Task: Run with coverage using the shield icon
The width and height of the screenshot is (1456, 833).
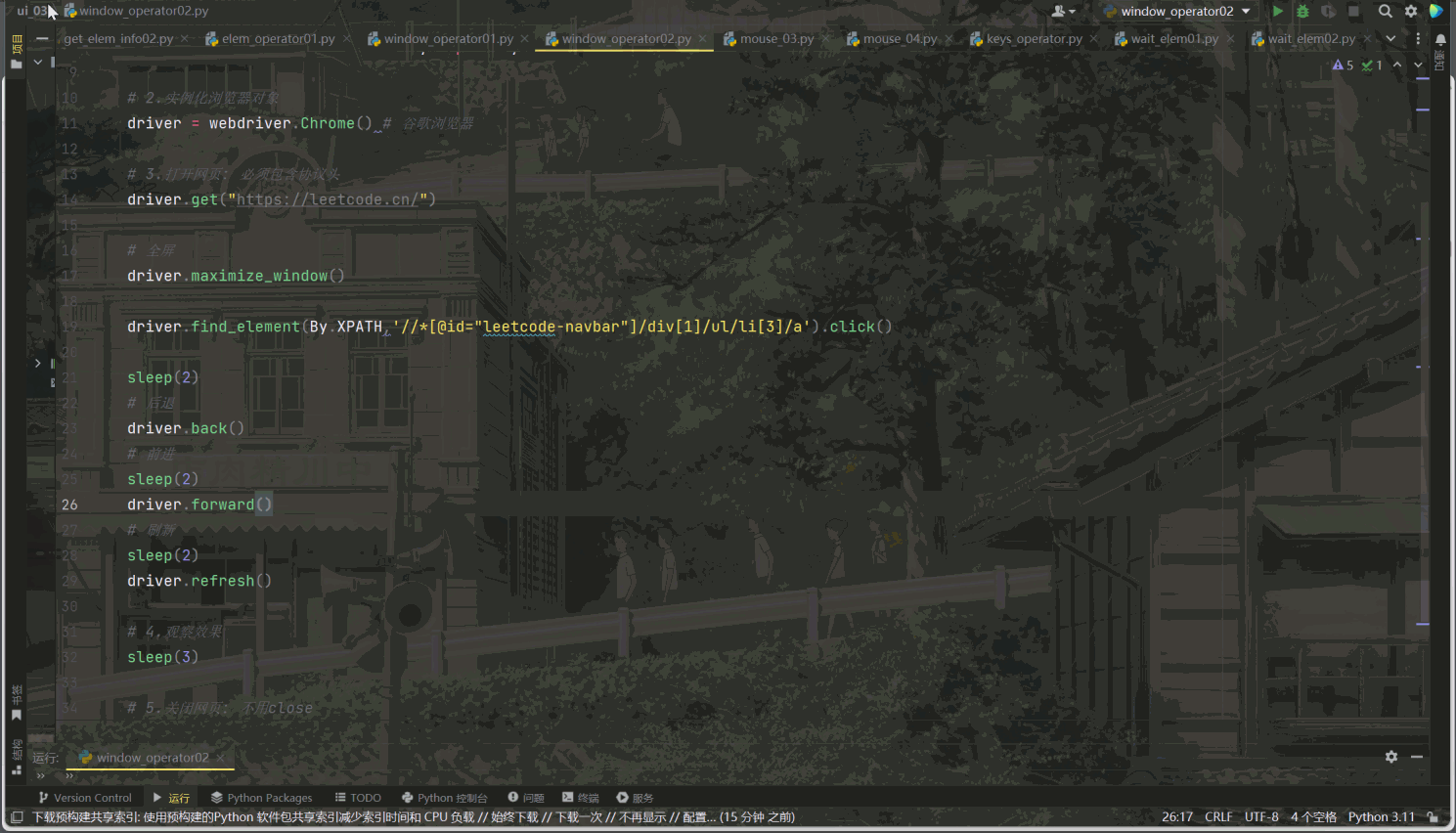Action: pos(1328,11)
